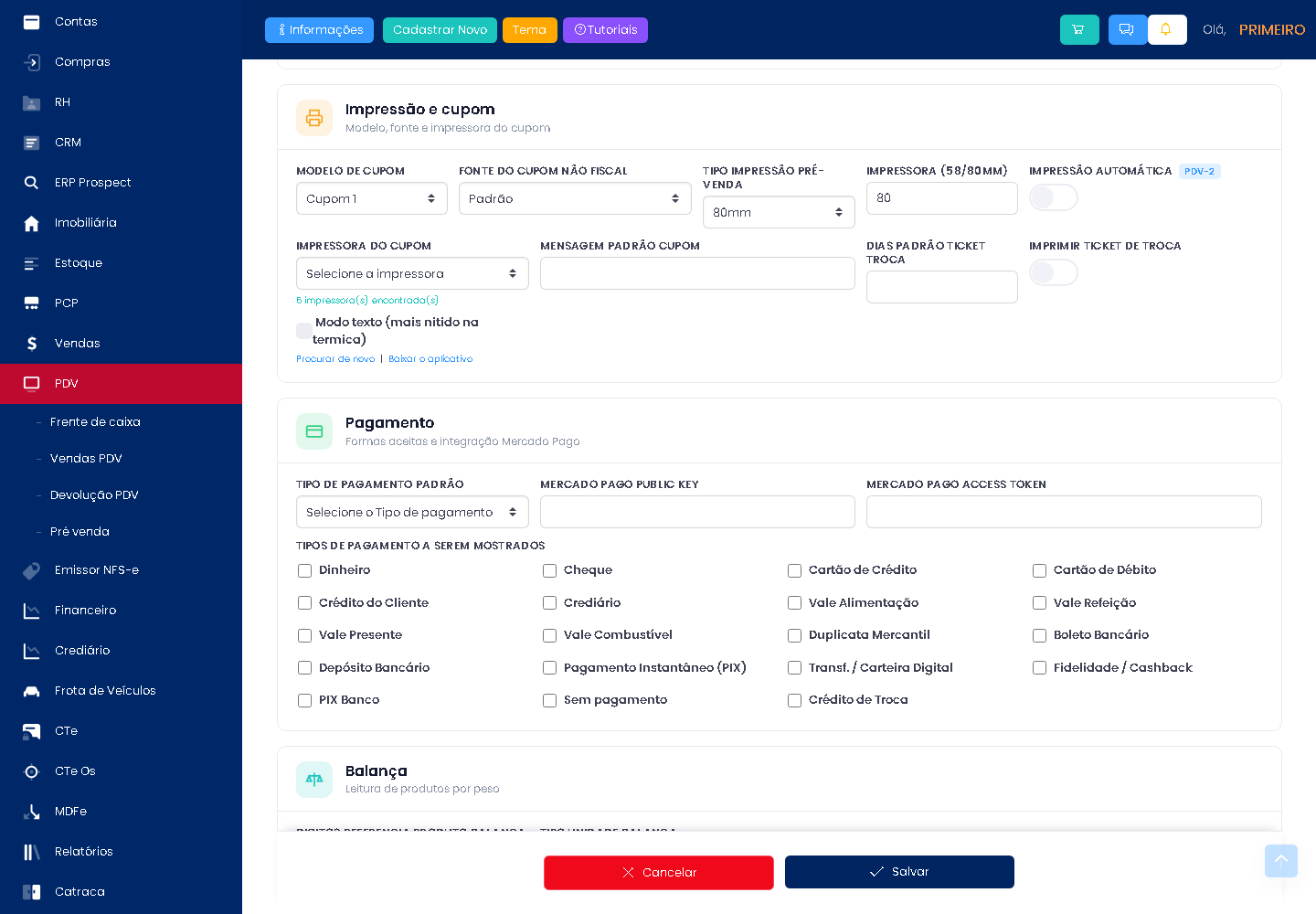Click the Catraca sidebar icon
The width and height of the screenshot is (1316, 914).
pyautogui.click(x=31, y=892)
